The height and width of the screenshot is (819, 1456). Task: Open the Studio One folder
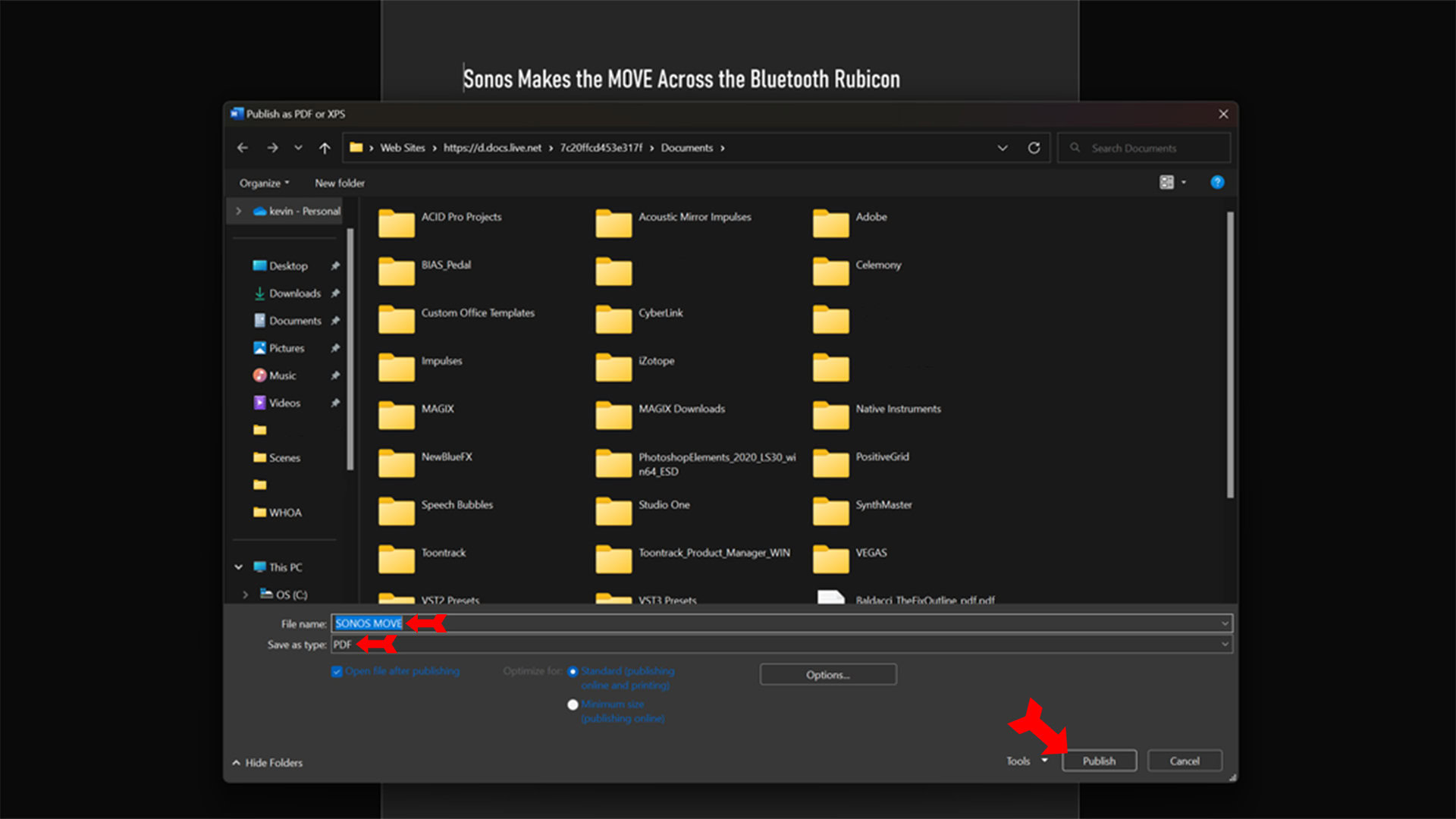click(664, 505)
